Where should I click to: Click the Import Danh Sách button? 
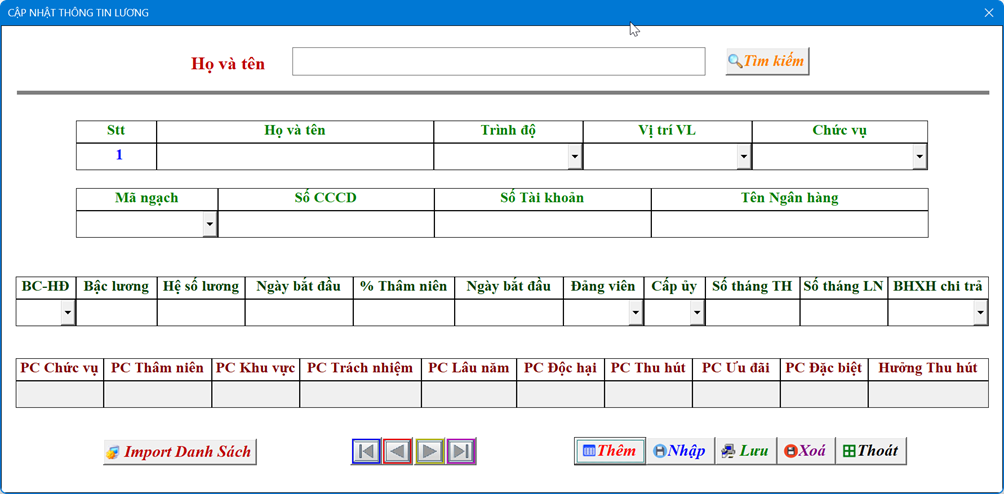(180, 452)
